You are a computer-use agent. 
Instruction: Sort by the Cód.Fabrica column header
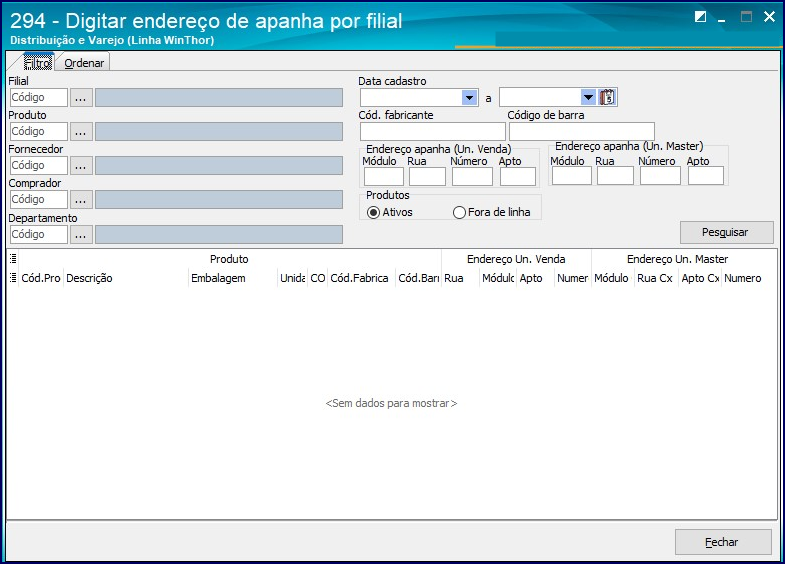point(361,278)
